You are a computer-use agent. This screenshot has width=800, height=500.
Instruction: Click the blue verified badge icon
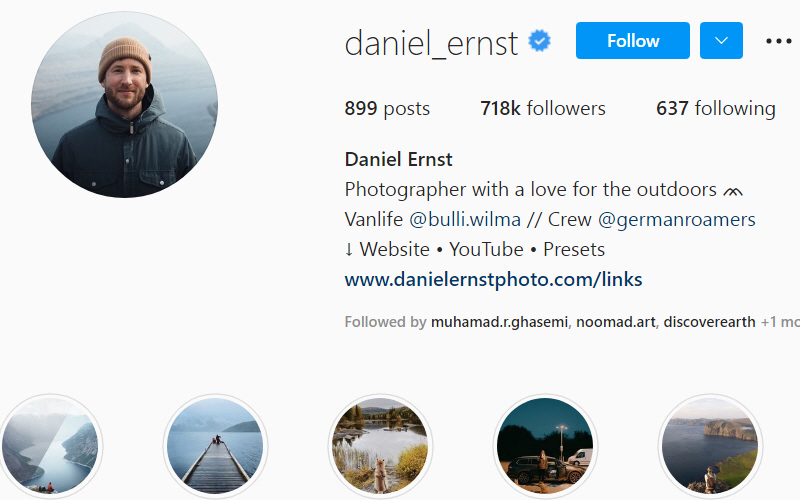click(539, 41)
